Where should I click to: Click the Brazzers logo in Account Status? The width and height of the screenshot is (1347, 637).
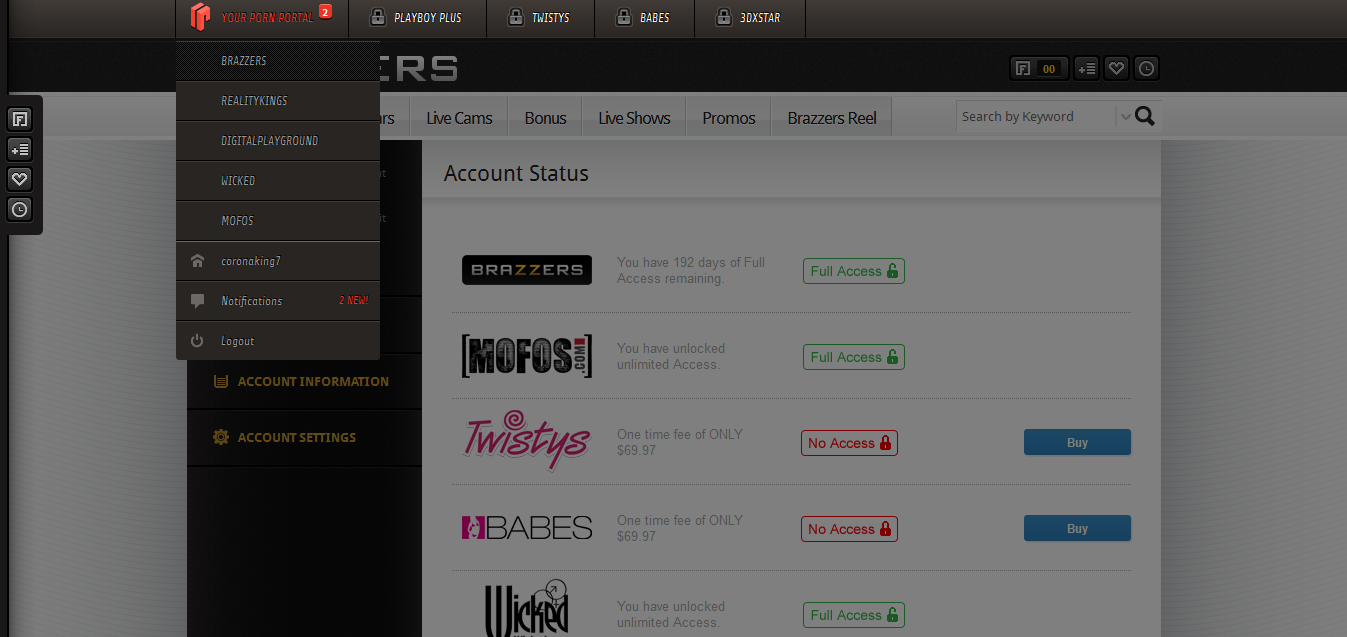click(527, 270)
